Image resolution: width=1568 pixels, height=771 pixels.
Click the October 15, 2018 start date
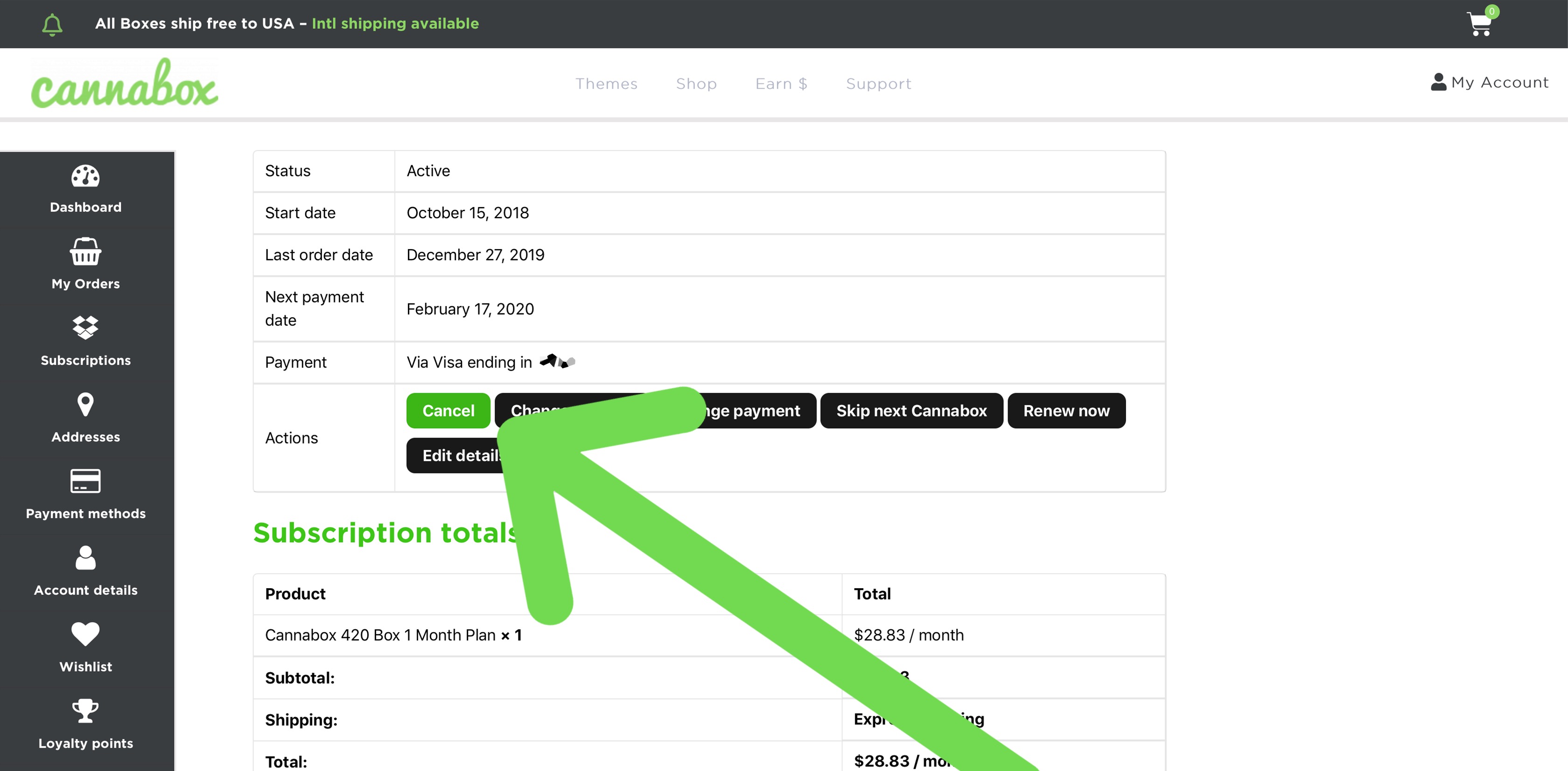[468, 213]
